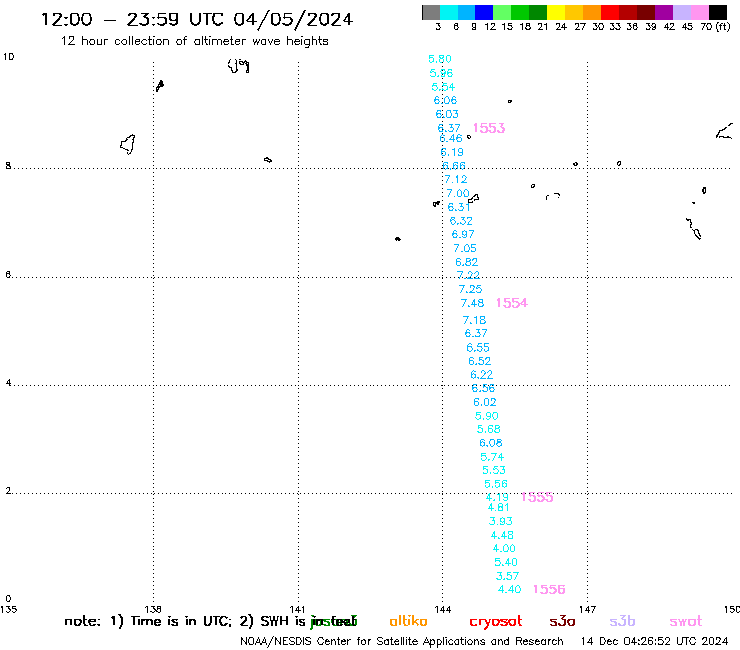Click the swot satellite legend label
Viewport: 740px width, 650px height.
[686, 621]
